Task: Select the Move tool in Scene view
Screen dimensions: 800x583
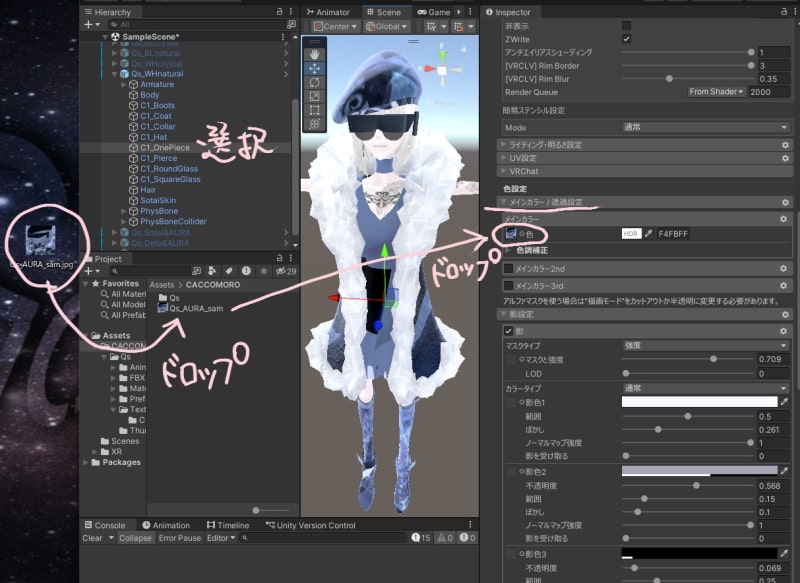Action: pyautogui.click(x=315, y=68)
